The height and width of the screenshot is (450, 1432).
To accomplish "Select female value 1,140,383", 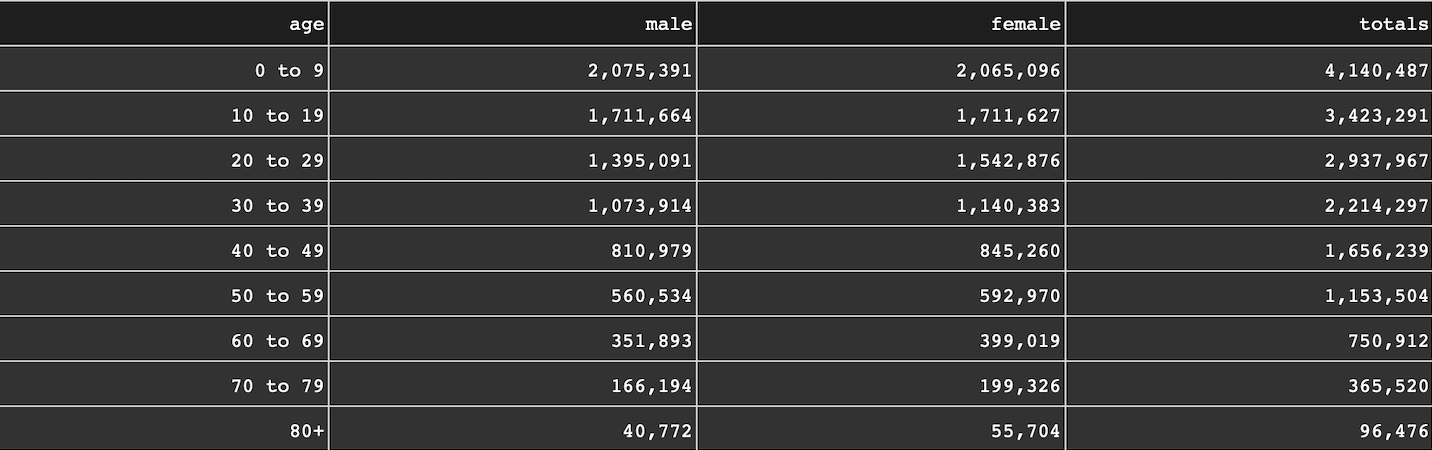I will 1008,206.
